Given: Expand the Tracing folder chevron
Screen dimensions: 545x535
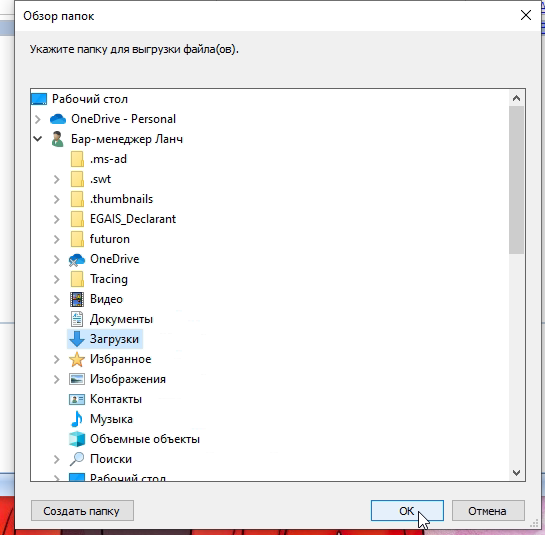Looking at the screenshot, I should [56, 279].
